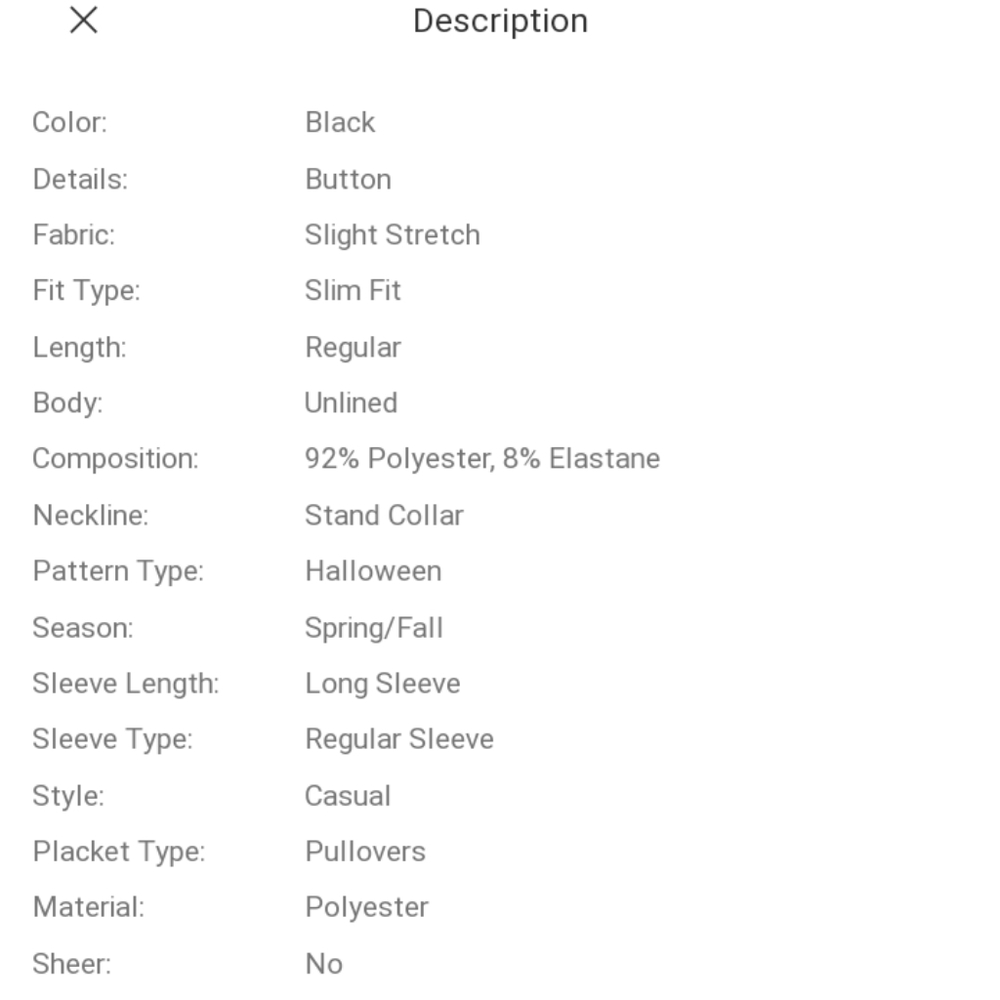The height and width of the screenshot is (1000, 1000).
Task: Tap the Description title
Action: coord(500,22)
